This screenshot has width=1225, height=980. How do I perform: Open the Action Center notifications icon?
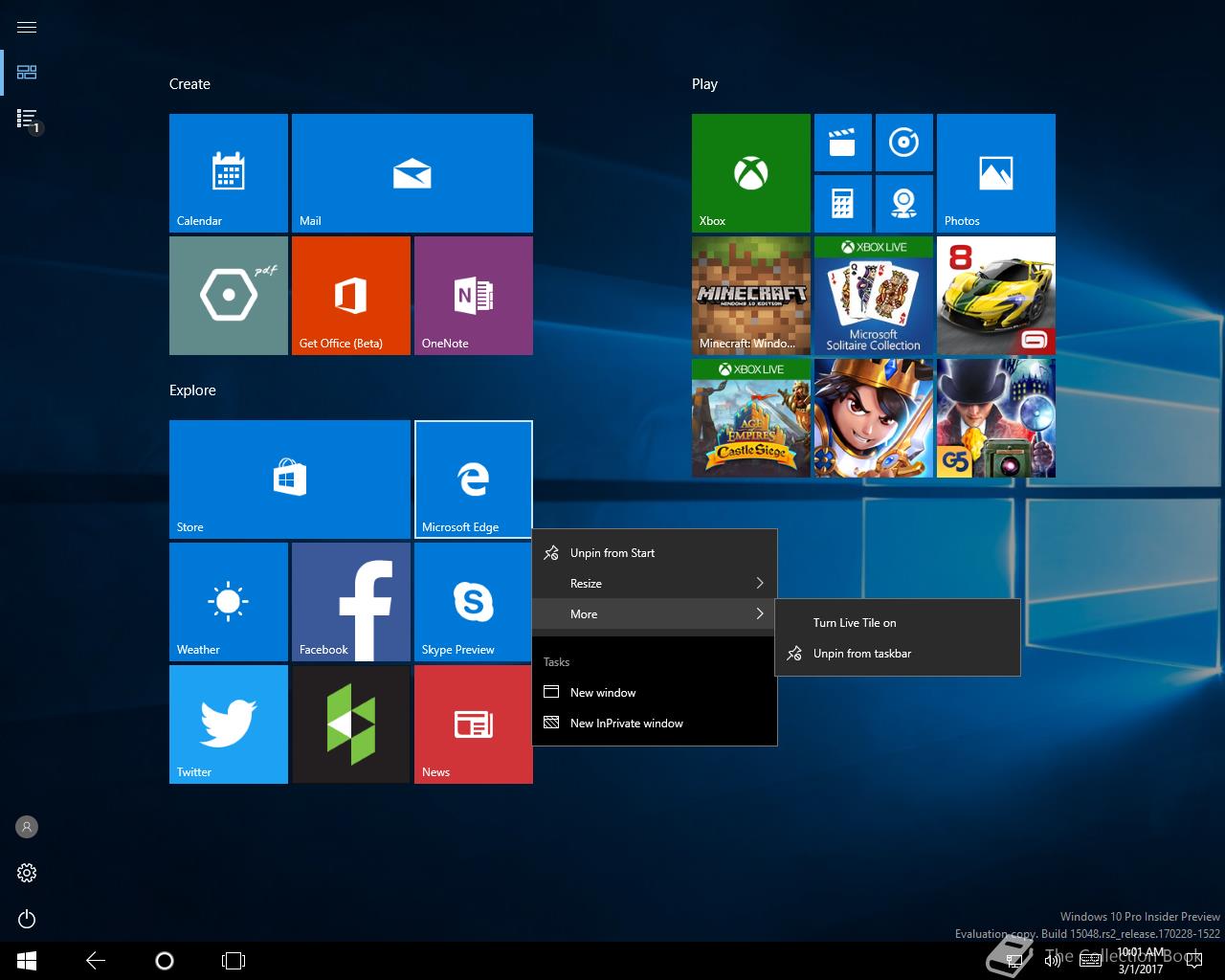[x=1193, y=961]
